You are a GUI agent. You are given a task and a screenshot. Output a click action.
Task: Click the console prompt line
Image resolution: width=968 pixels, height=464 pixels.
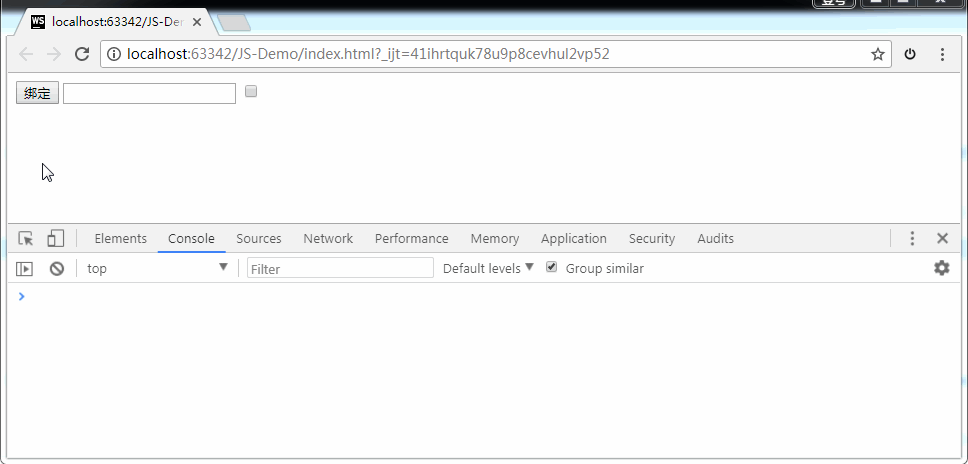coord(484,297)
